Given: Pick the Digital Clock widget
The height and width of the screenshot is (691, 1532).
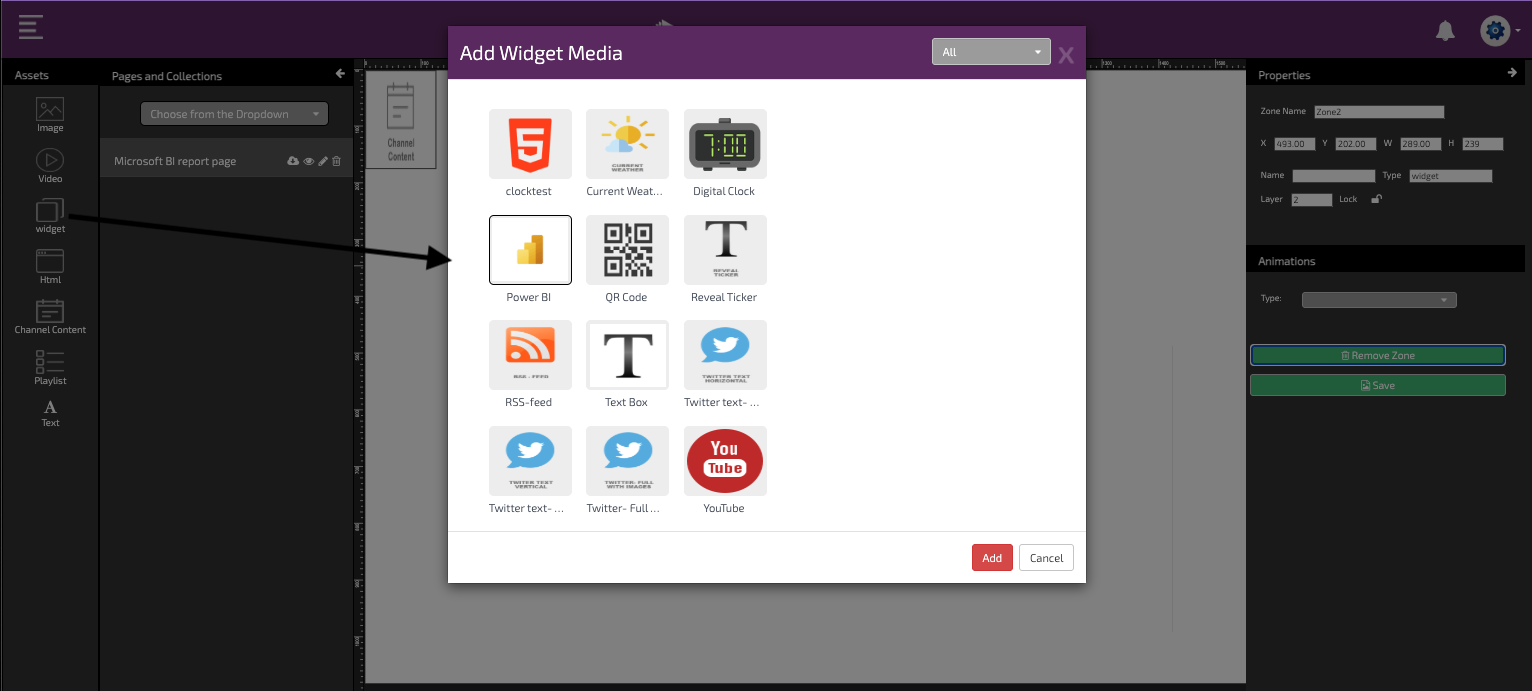Looking at the screenshot, I should (x=725, y=144).
